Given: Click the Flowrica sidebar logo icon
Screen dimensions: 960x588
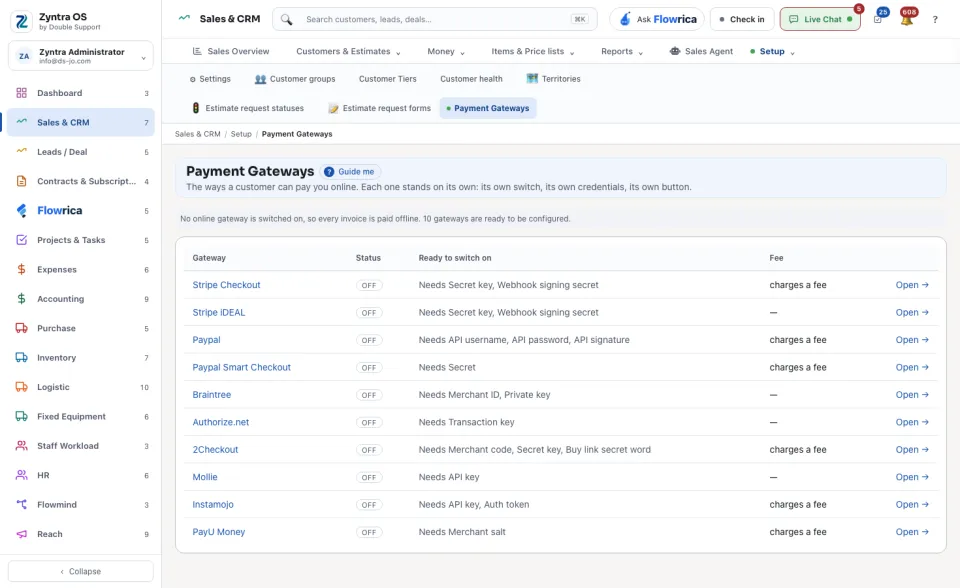Looking at the screenshot, I should (21, 211).
